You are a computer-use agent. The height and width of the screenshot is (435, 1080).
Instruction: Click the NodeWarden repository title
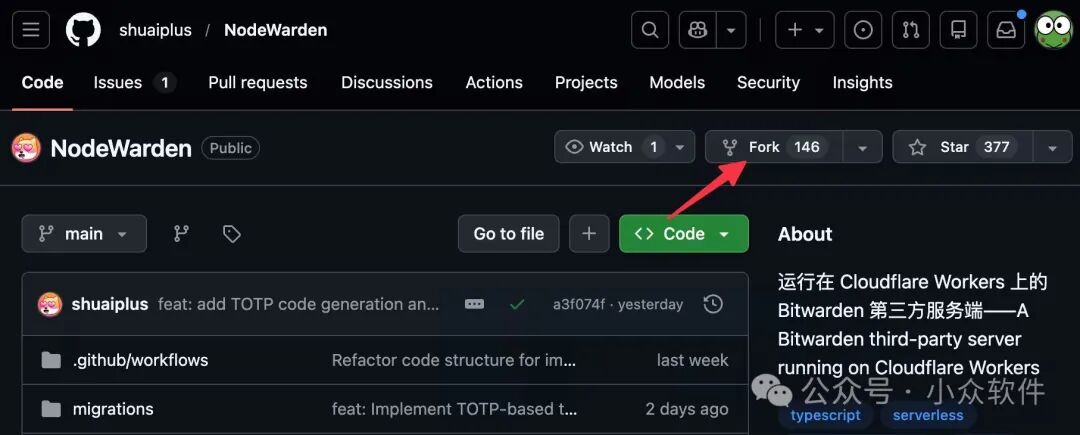(x=121, y=148)
